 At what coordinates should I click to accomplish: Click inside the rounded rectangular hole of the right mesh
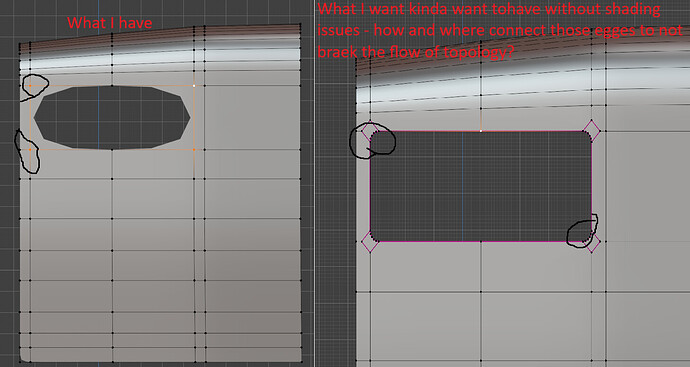[481, 186]
